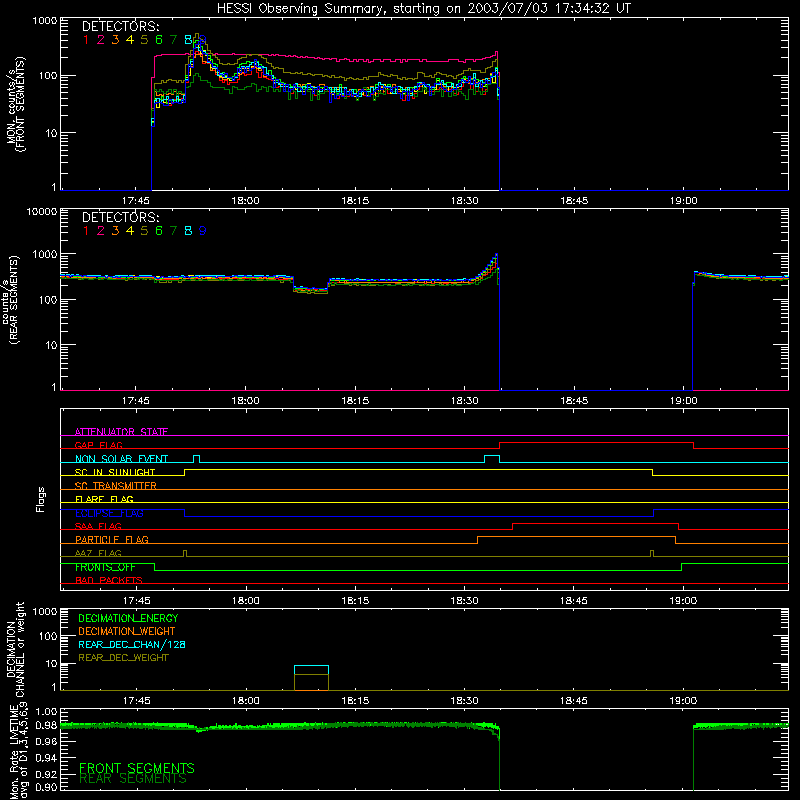800x800 pixels.
Task: Click the NON_SOLAR_EVENT flag label
Action: [x=121, y=459]
